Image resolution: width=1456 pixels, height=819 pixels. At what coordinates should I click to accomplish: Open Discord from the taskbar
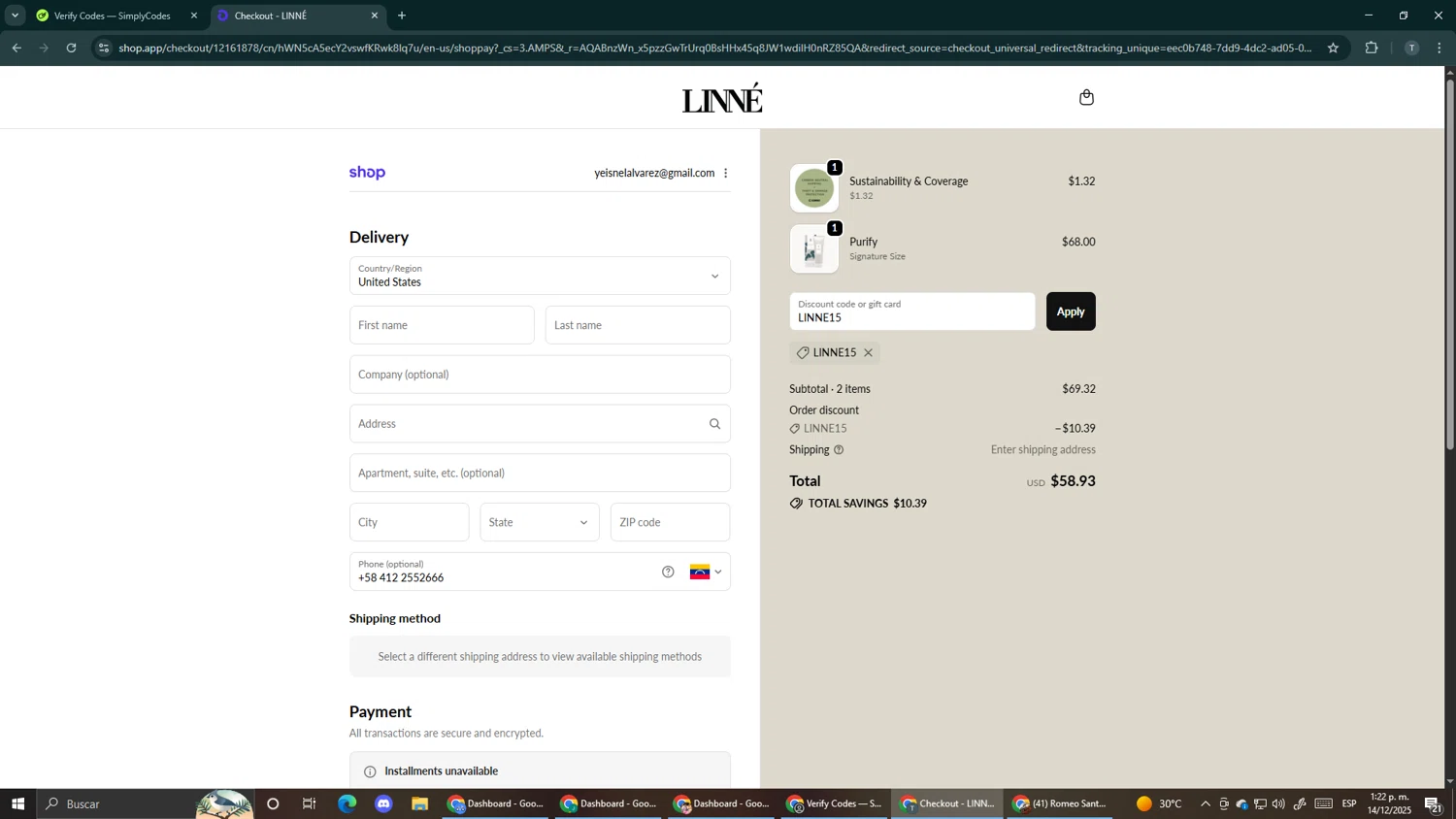pos(383,803)
